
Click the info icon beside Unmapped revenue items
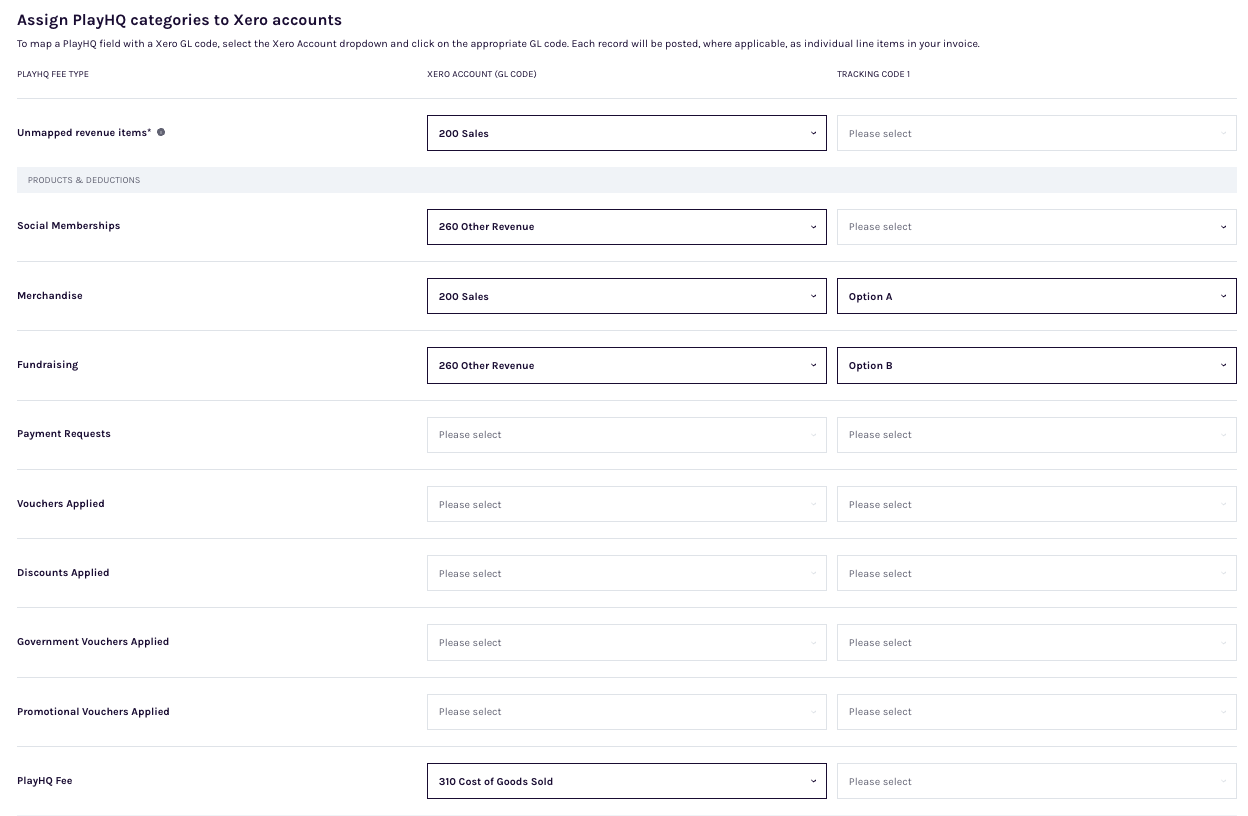click(x=161, y=132)
